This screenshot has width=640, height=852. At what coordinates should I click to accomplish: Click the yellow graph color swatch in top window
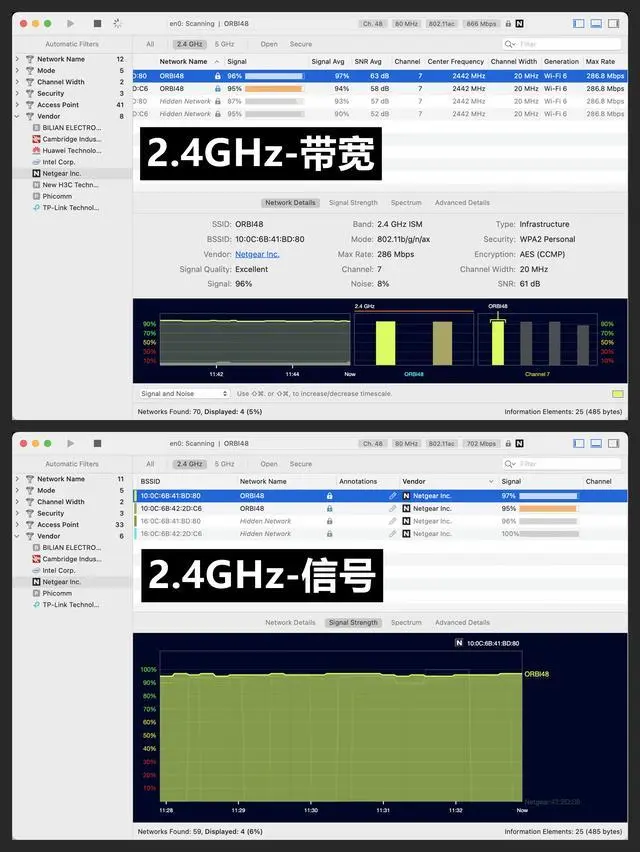coord(618,394)
